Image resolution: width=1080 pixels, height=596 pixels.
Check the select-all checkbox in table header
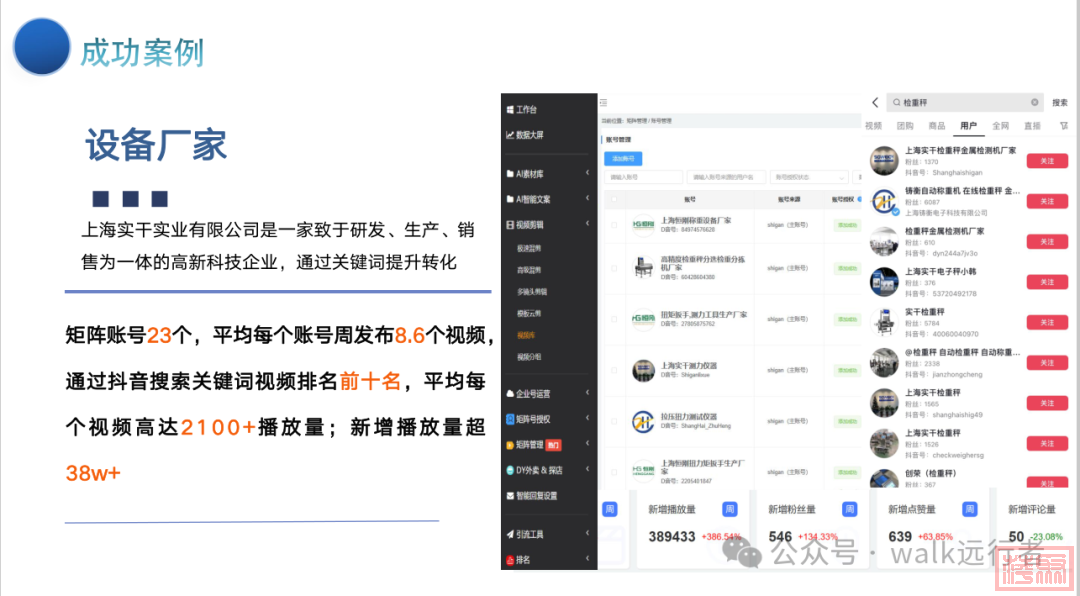click(614, 199)
